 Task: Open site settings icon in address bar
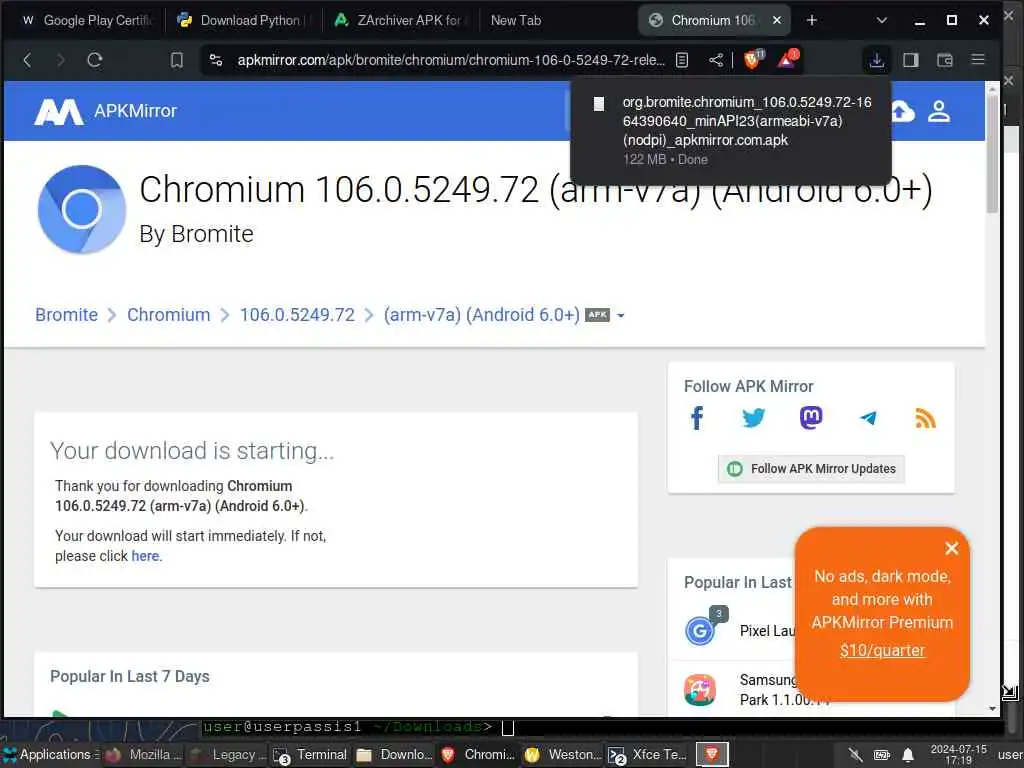coord(216,60)
